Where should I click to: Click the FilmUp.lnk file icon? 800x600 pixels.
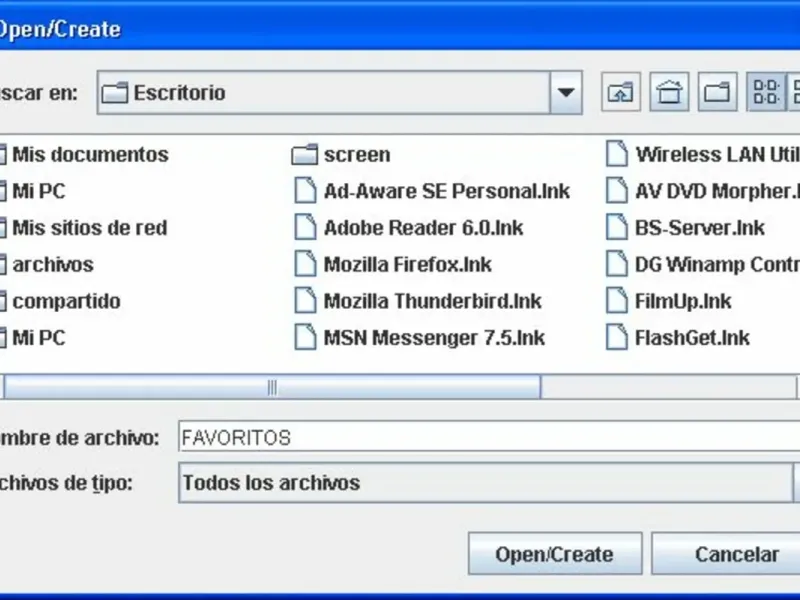[617, 302]
